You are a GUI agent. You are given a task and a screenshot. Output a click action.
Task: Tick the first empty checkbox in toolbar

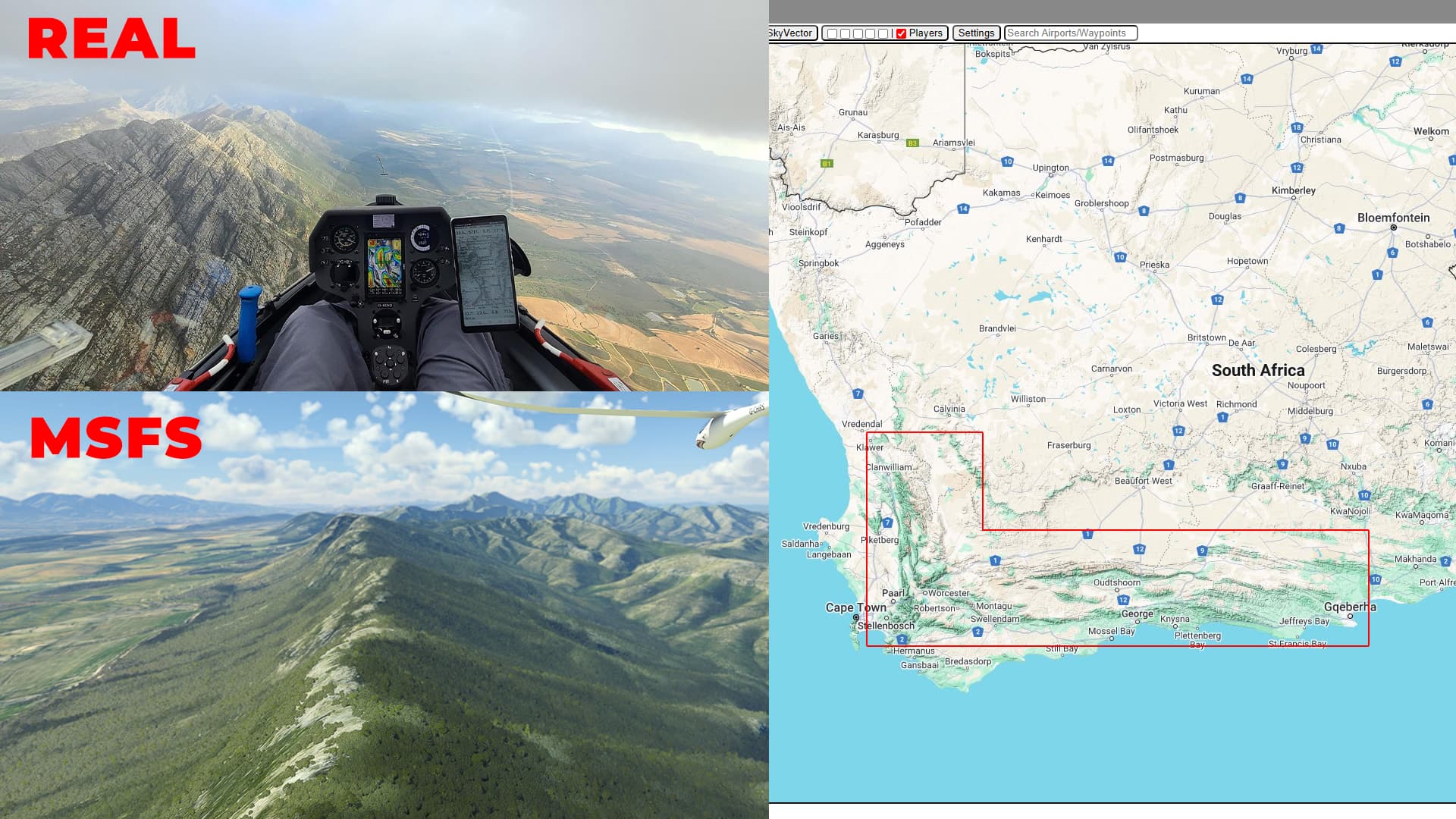click(832, 33)
